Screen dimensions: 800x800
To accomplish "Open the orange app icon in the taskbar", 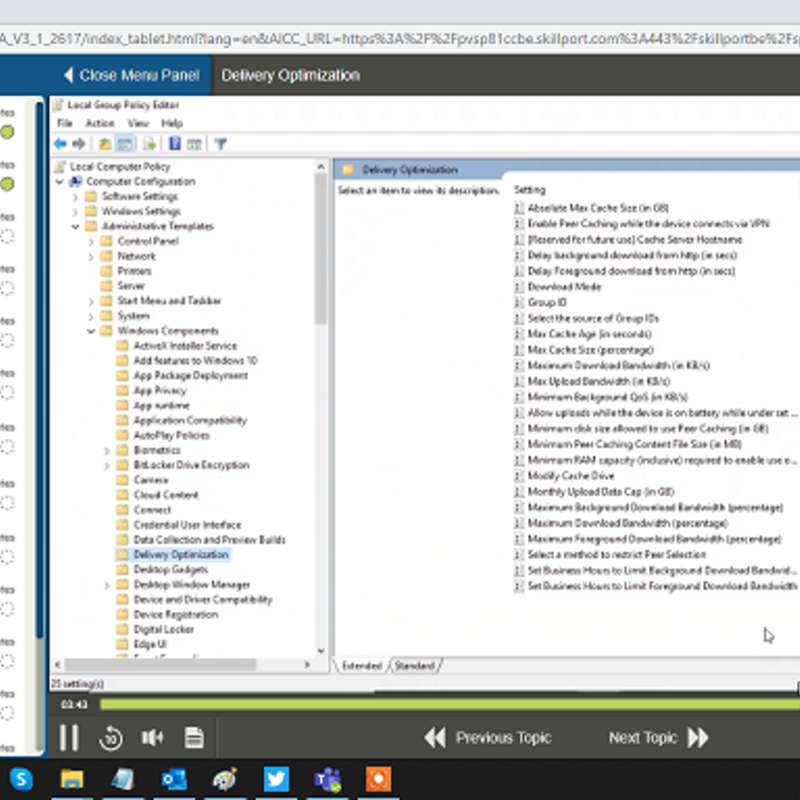I will (x=378, y=779).
